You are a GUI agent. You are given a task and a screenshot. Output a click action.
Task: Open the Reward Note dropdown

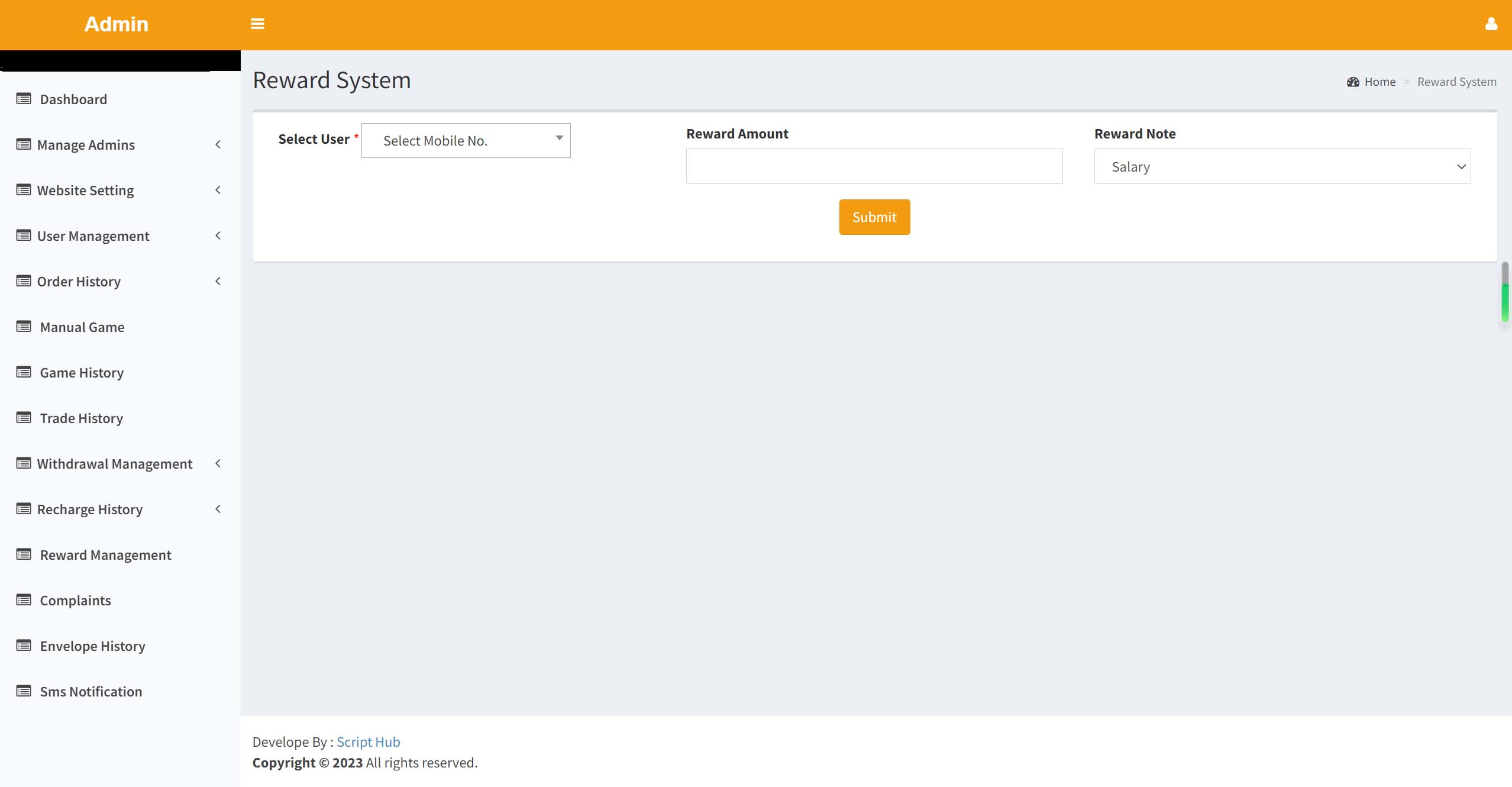click(1283, 166)
